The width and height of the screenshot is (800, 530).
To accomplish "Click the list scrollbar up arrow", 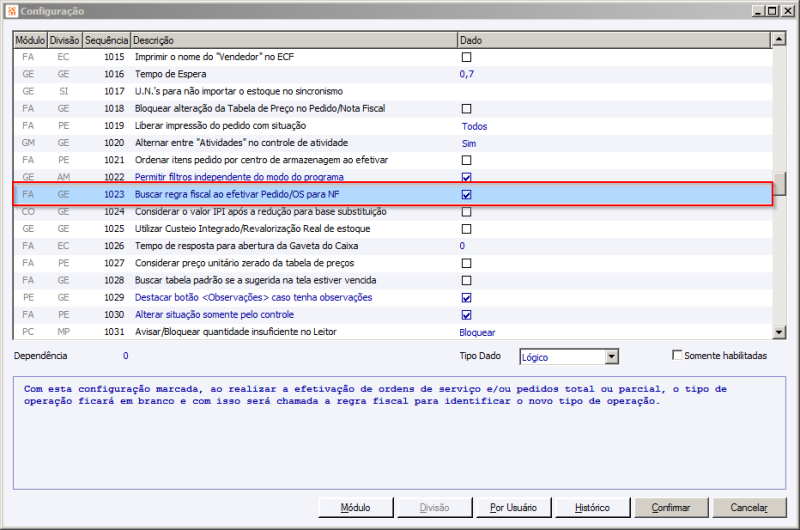I will pos(779,39).
